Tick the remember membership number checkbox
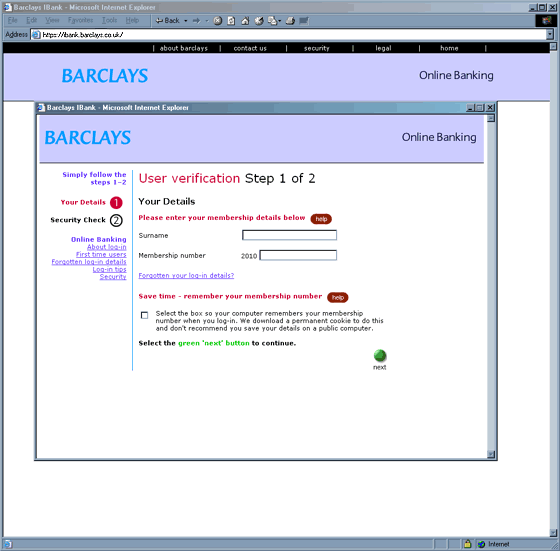The height and width of the screenshot is (551, 560). (144, 315)
